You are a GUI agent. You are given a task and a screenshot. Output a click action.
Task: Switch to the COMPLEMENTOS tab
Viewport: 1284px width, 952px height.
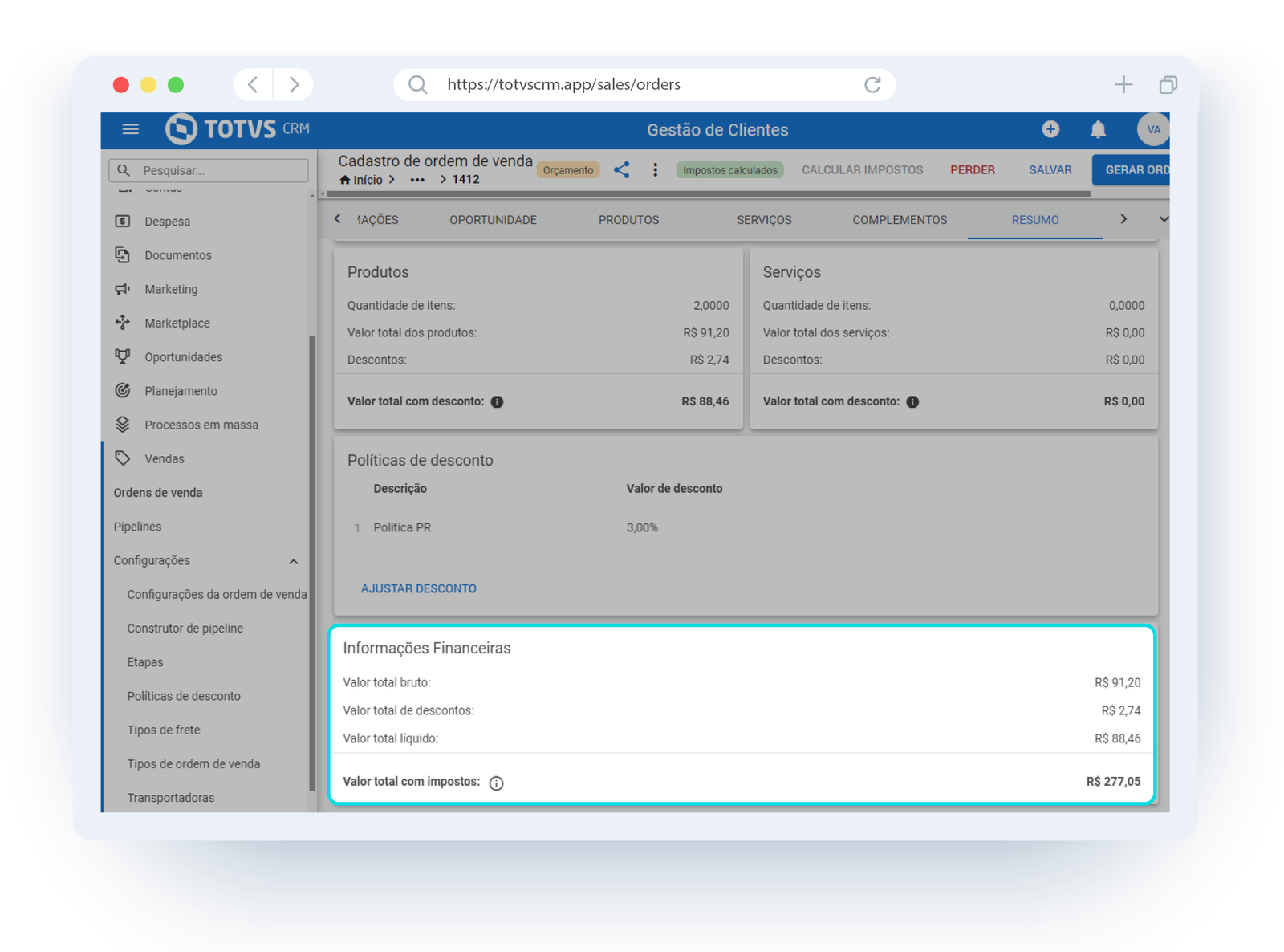[900, 220]
